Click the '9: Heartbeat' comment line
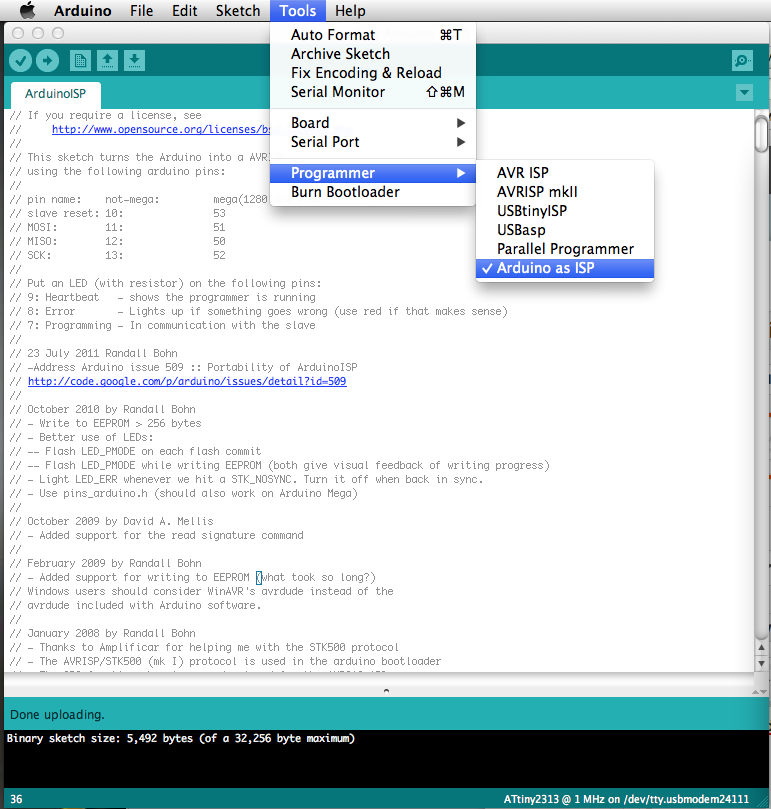Screen dimensions: 771x809 (x=163, y=298)
